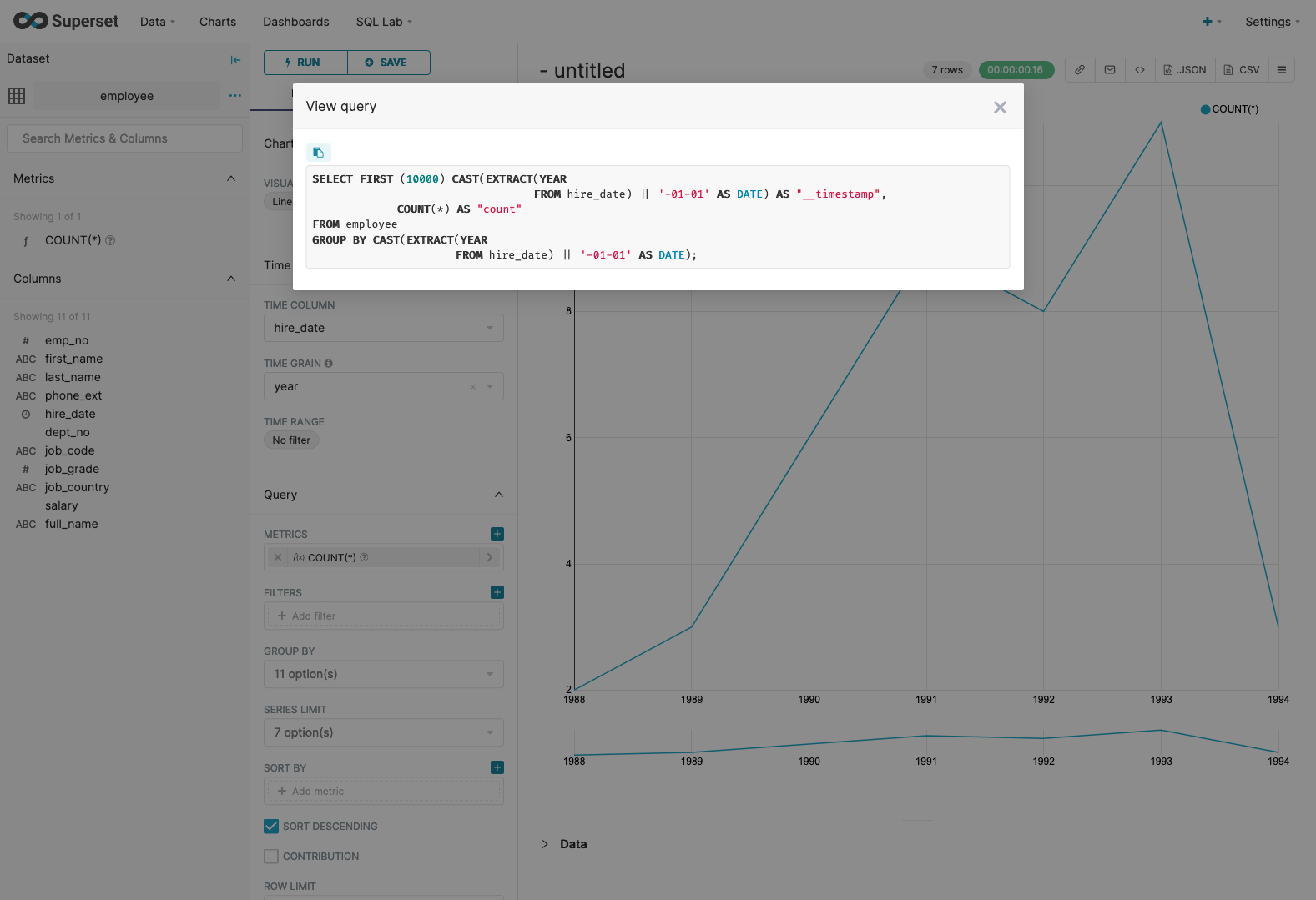Select job_country column
The height and width of the screenshot is (900, 1316).
tap(77, 487)
